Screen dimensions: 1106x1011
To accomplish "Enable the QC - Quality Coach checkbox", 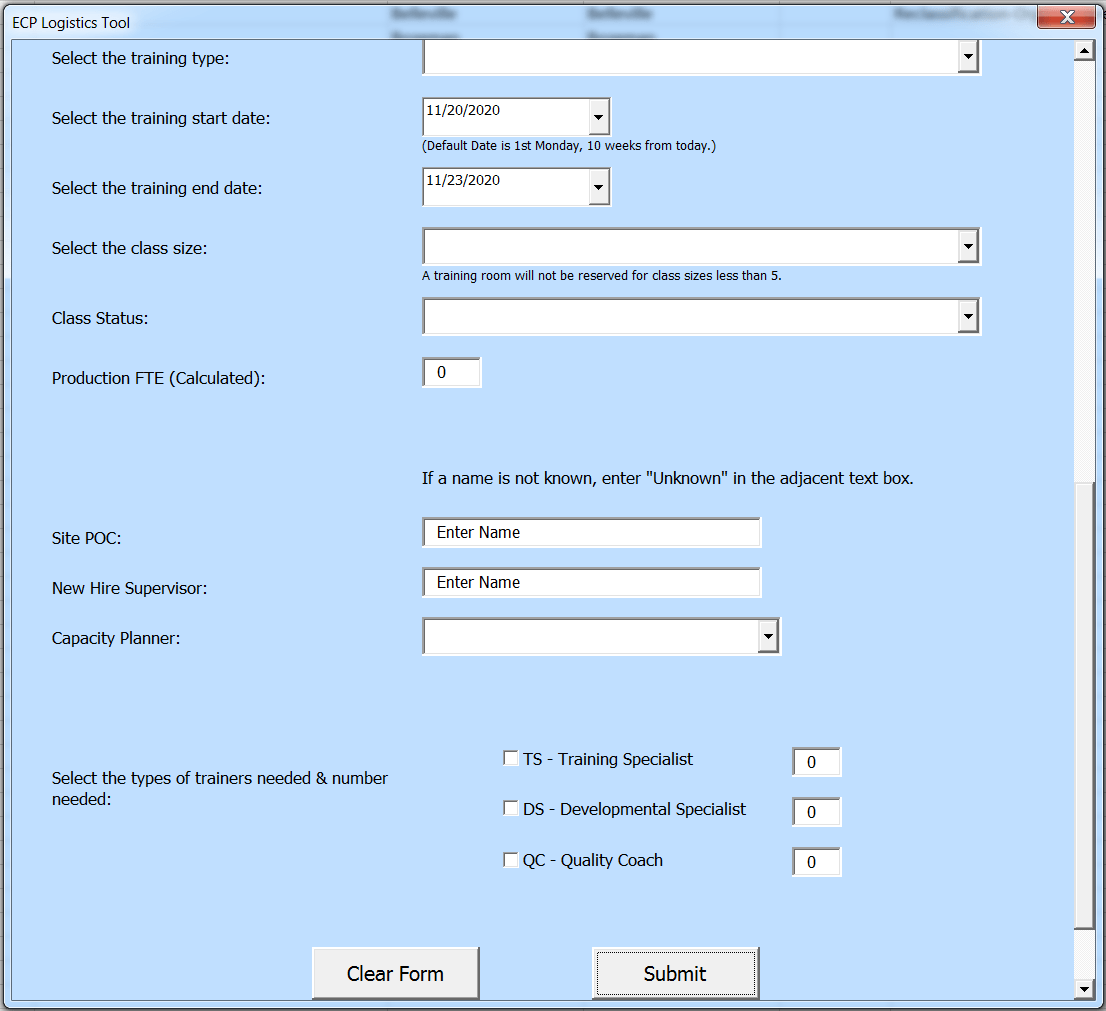I will pos(510,858).
